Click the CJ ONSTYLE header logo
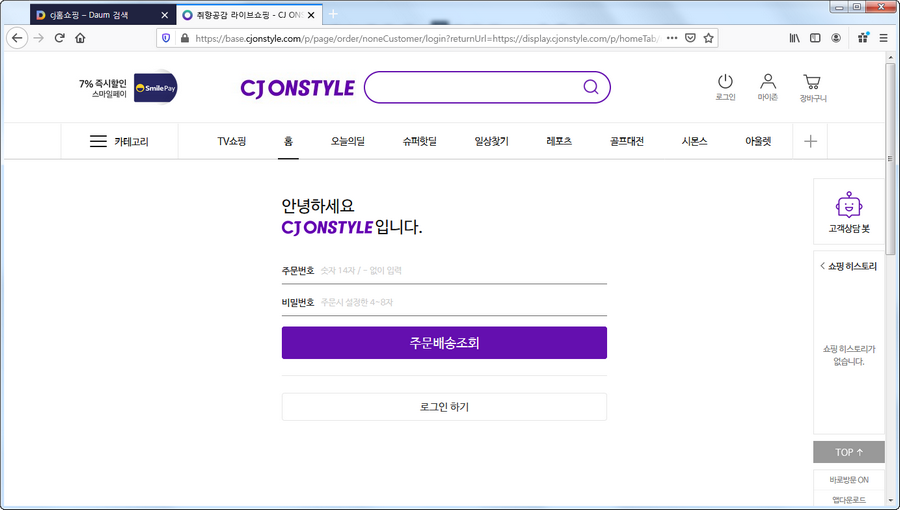Image resolution: width=900 pixels, height=510 pixels. coord(297,88)
